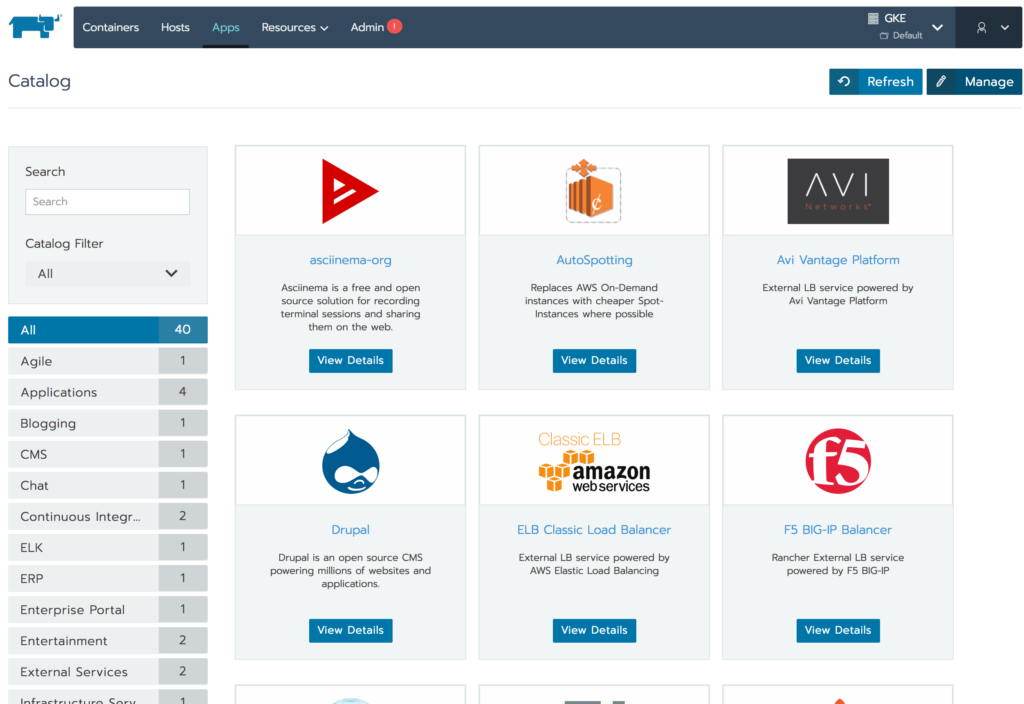Select the Apps tab
The image size is (1024, 704).
tap(225, 27)
